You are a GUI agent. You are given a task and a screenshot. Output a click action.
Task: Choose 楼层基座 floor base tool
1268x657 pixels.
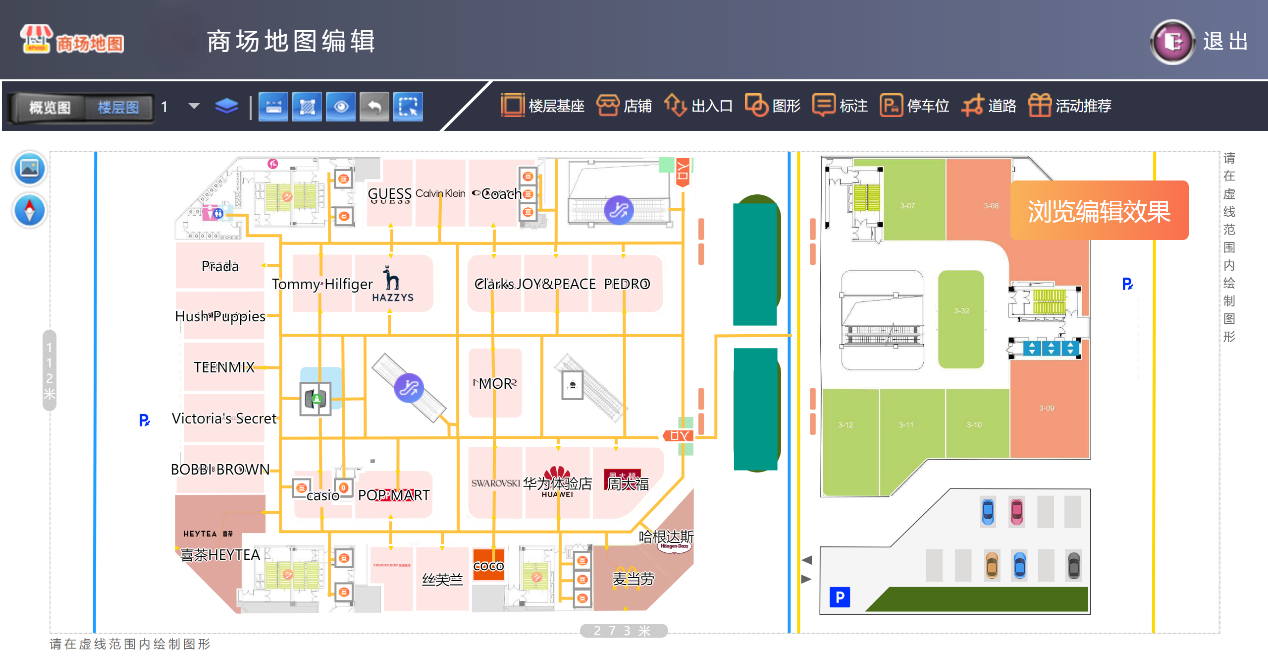tap(542, 106)
